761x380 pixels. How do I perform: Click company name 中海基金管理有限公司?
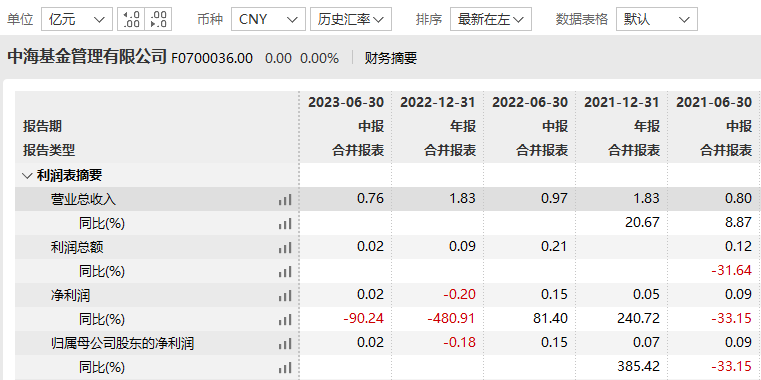(x=87, y=57)
